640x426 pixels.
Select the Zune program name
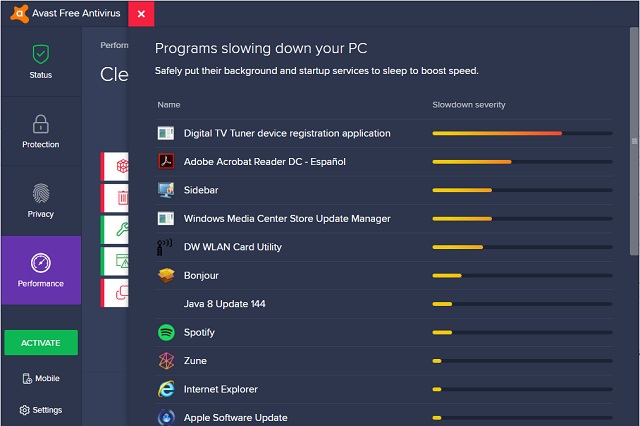click(195, 361)
